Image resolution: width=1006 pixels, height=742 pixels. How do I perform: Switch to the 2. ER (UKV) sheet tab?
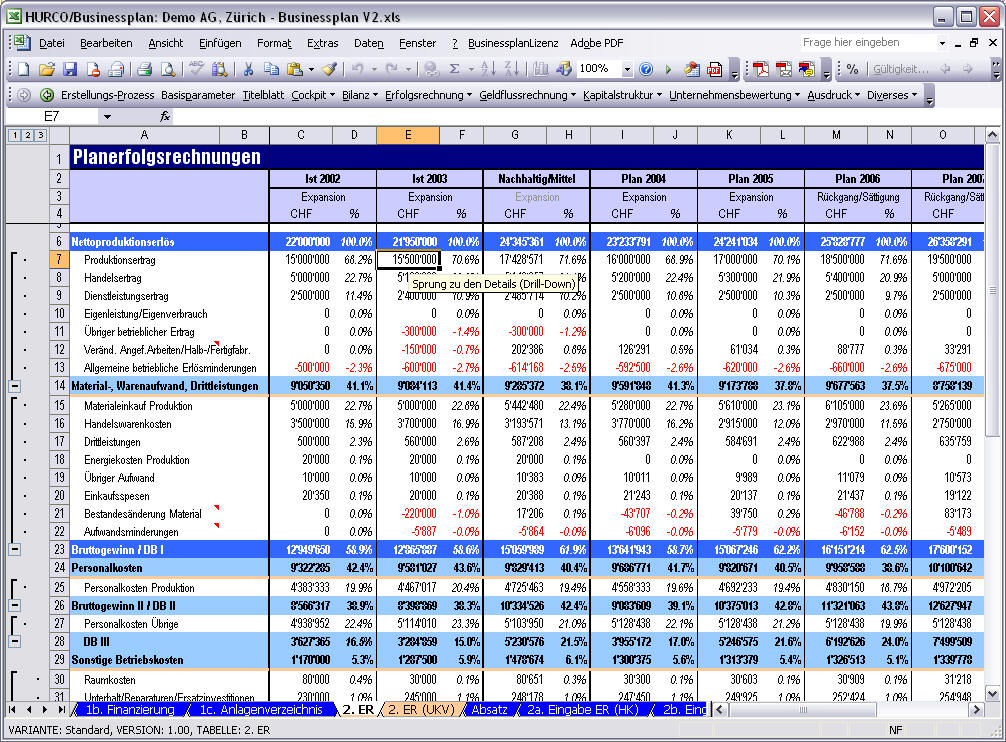[421, 709]
